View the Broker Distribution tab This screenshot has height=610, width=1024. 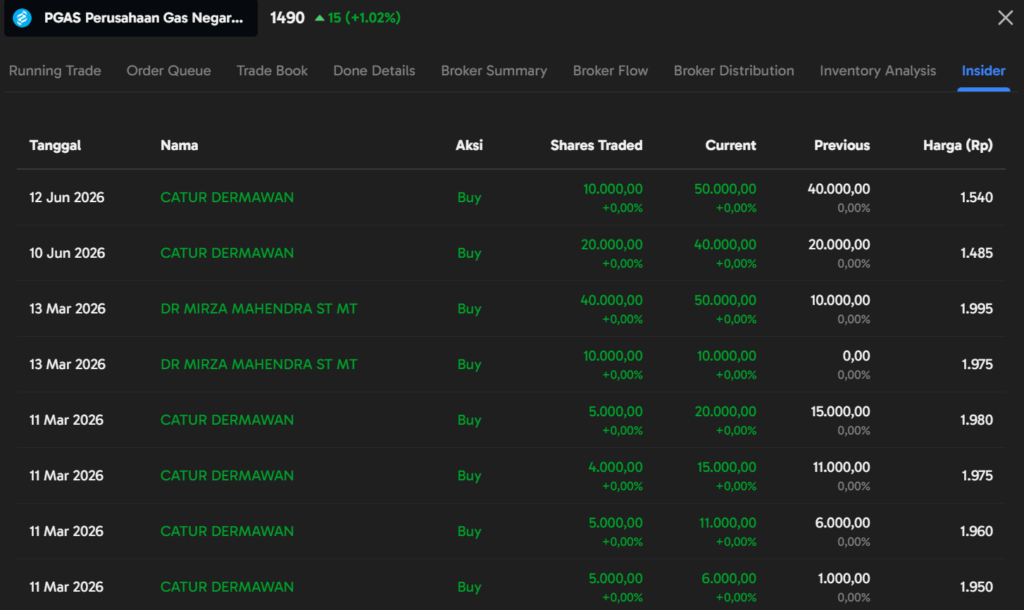[x=734, y=71]
